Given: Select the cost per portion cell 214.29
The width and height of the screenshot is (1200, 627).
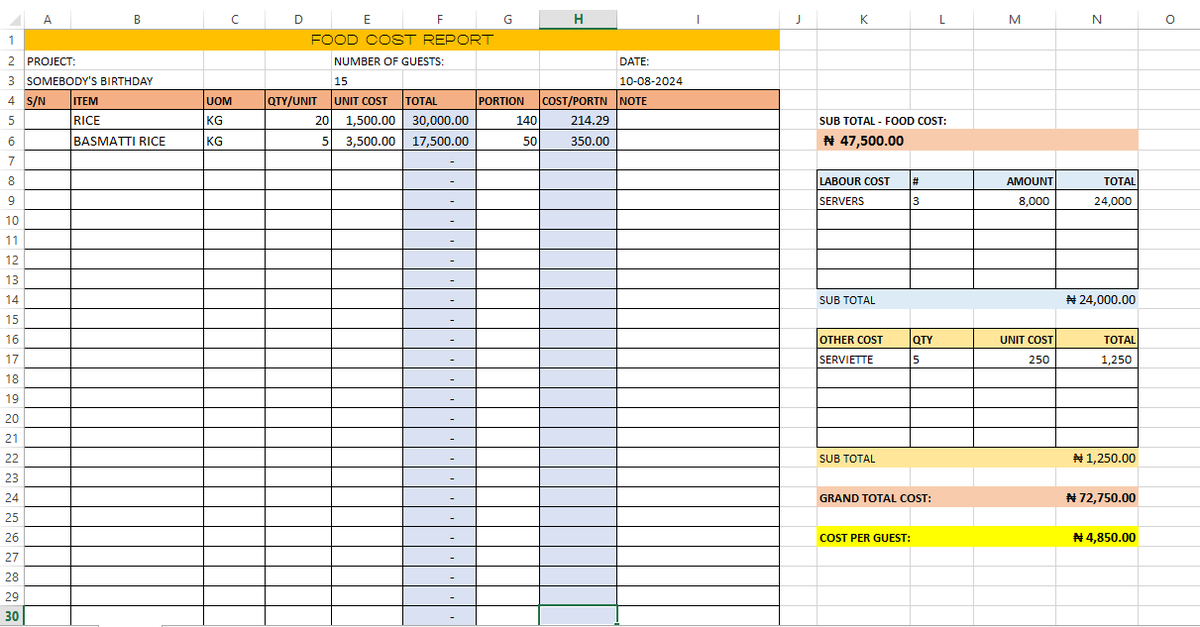Looking at the screenshot, I should tap(578, 120).
